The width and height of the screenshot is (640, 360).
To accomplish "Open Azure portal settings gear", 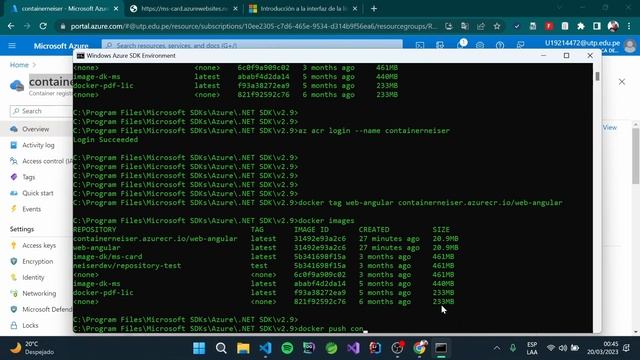I will (x=480, y=45).
